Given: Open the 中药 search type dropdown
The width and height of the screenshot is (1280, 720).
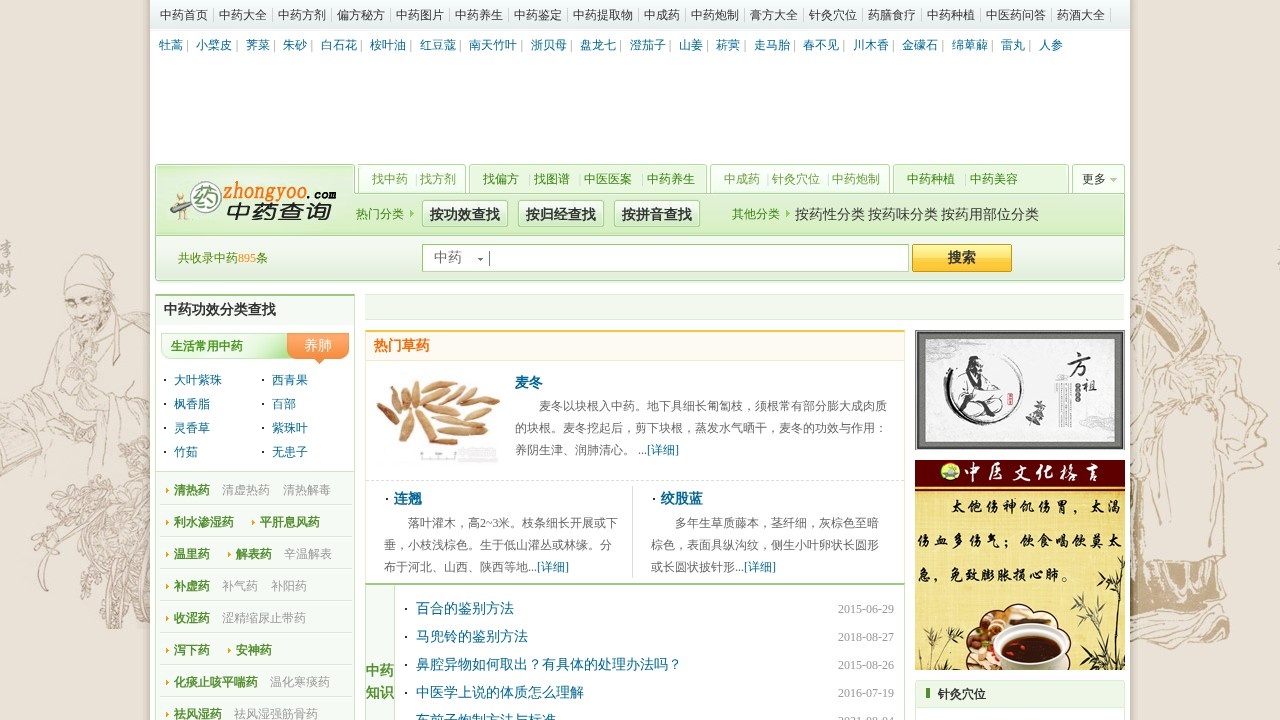Looking at the screenshot, I should [x=458, y=258].
